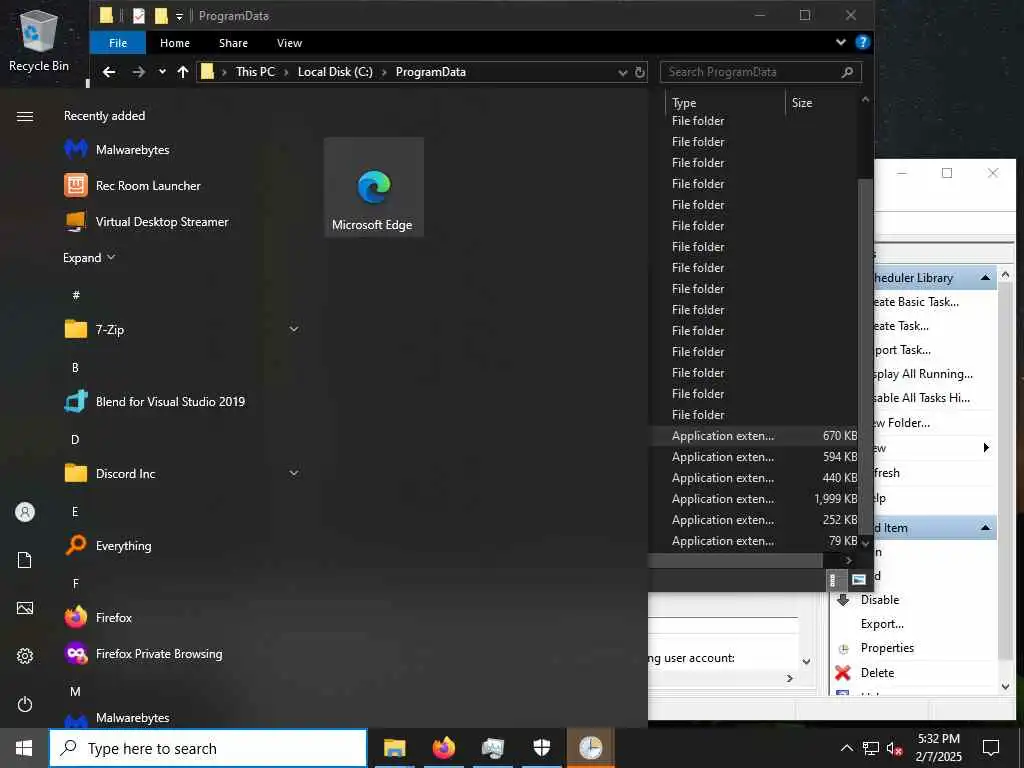Click the user account icon
The width and height of the screenshot is (1024, 768).
(x=25, y=511)
